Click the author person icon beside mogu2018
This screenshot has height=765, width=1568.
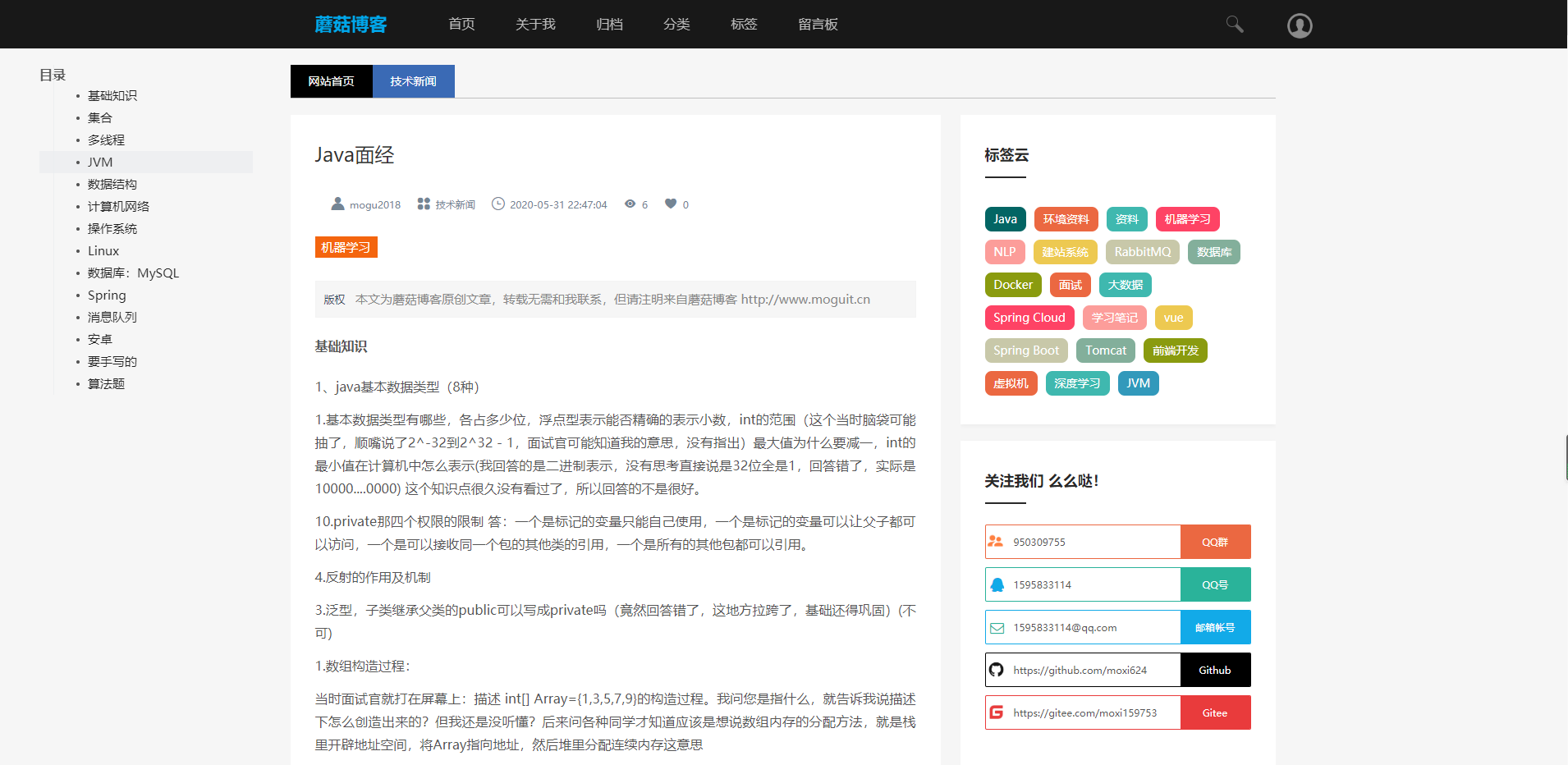coord(337,204)
